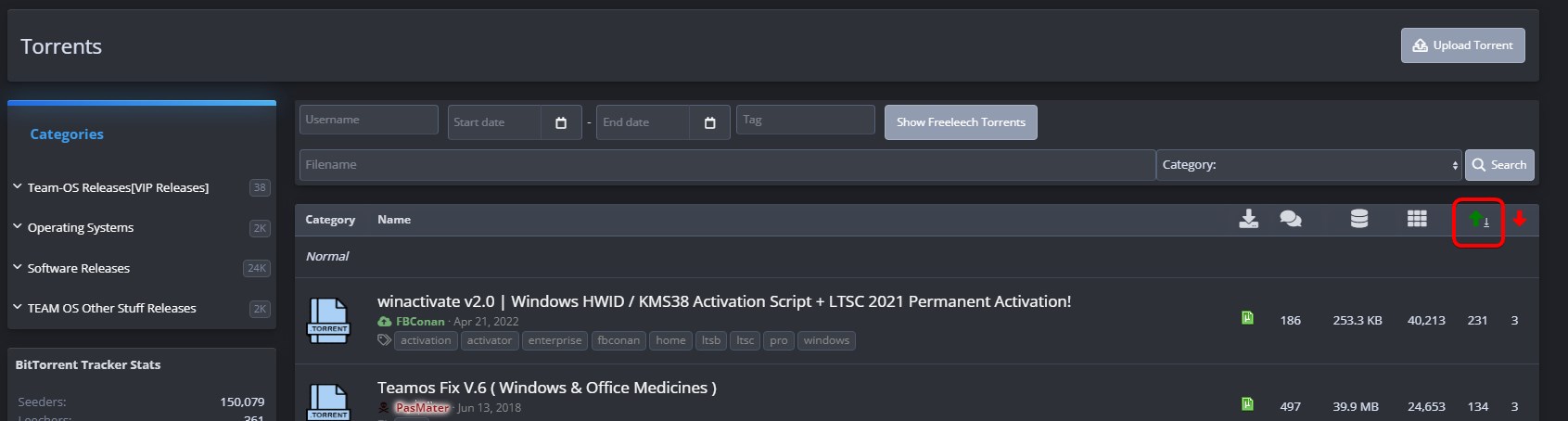1568x421 pixels.
Task: Select the enterprise tag
Action: pyautogui.click(x=555, y=340)
